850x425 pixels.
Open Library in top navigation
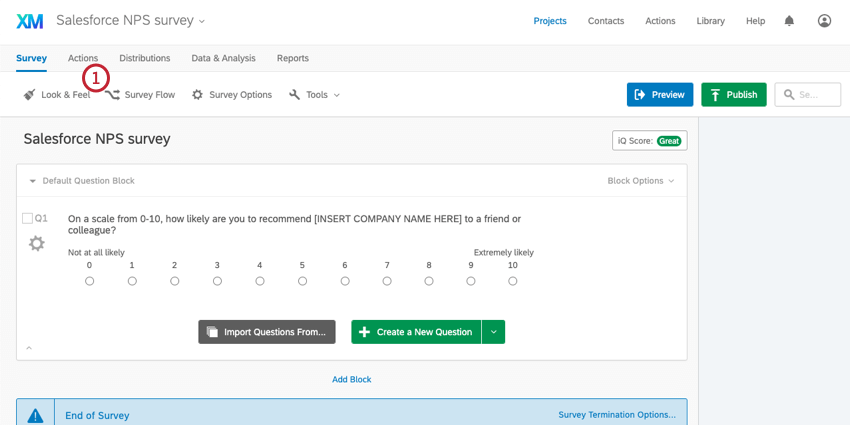click(711, 21)
